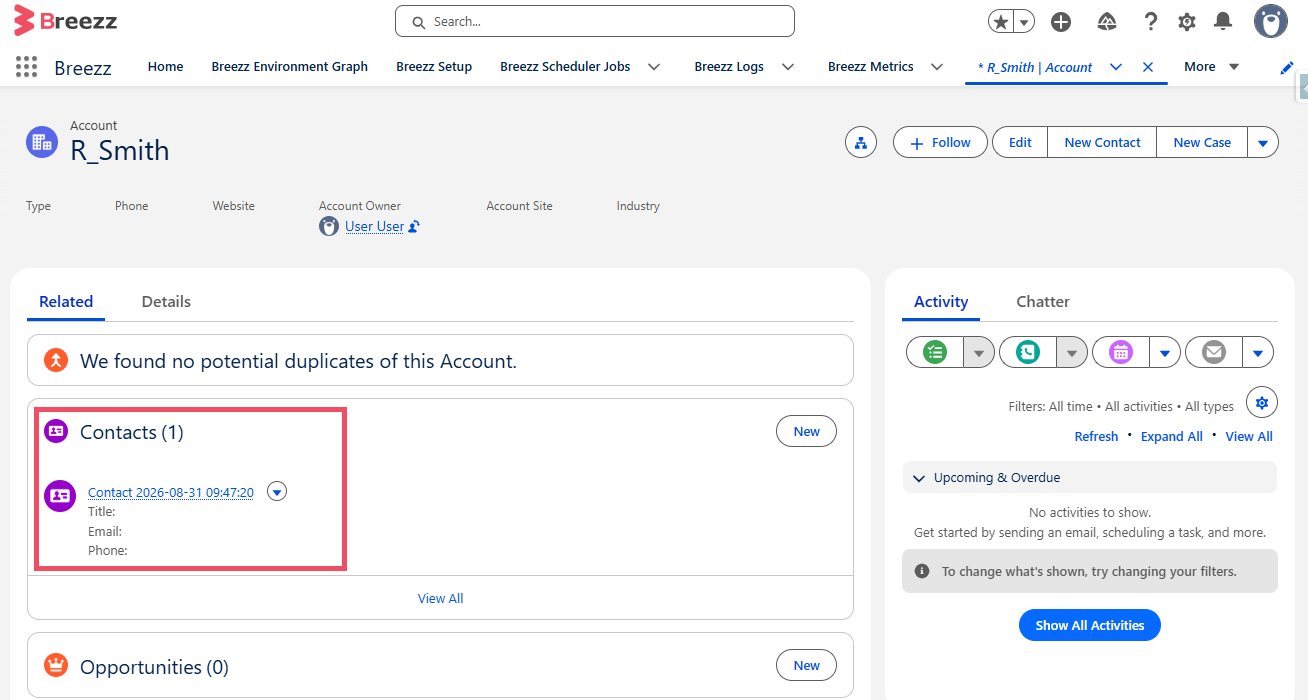
Task: Click the Account Owner avatar icon
Action: coord(329,226)
